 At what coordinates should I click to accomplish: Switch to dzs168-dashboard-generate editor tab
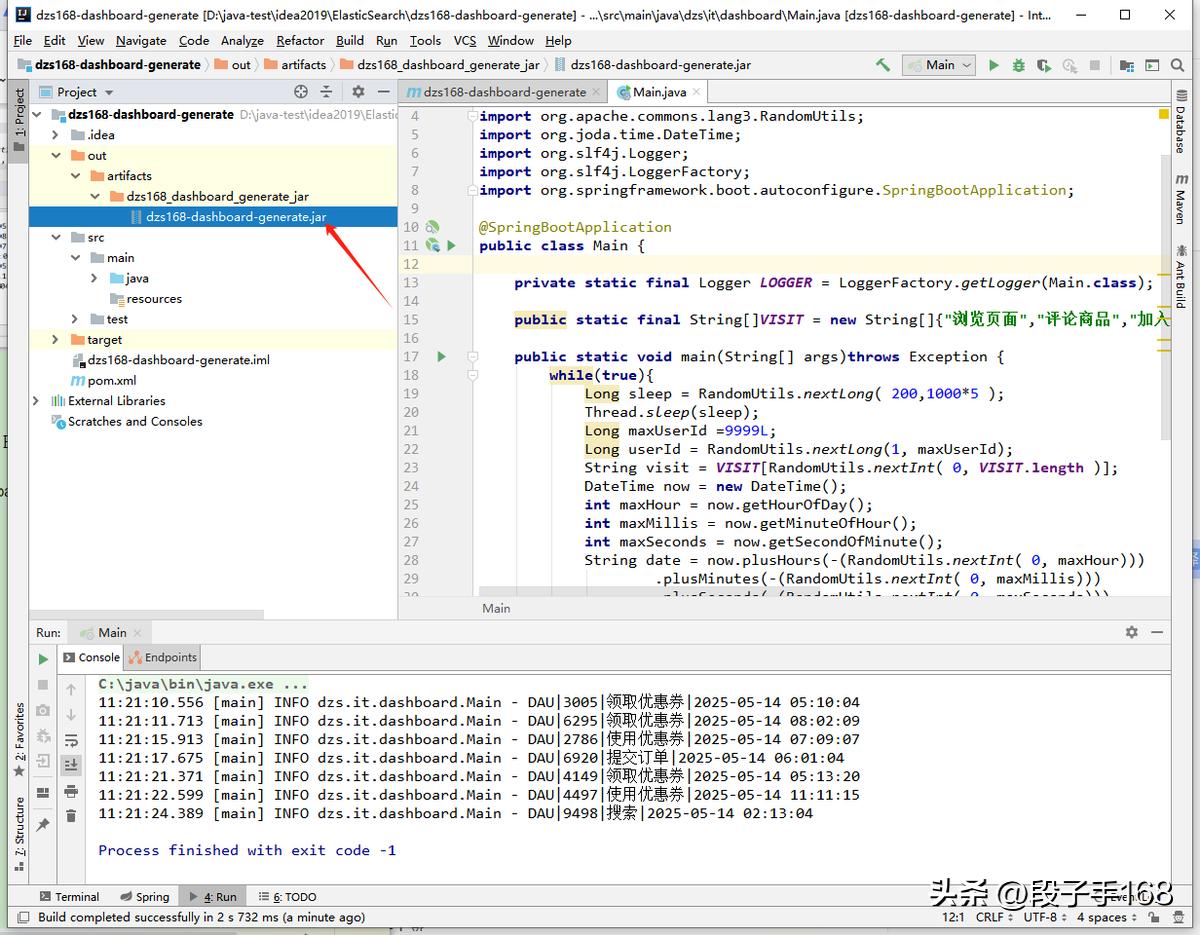504,91
